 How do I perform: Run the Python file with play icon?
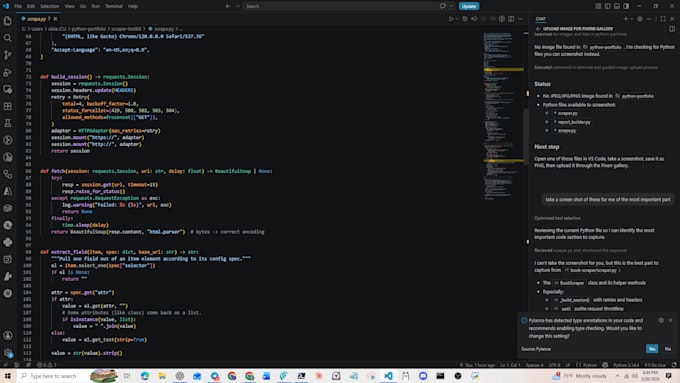click(x=451, y=19)
